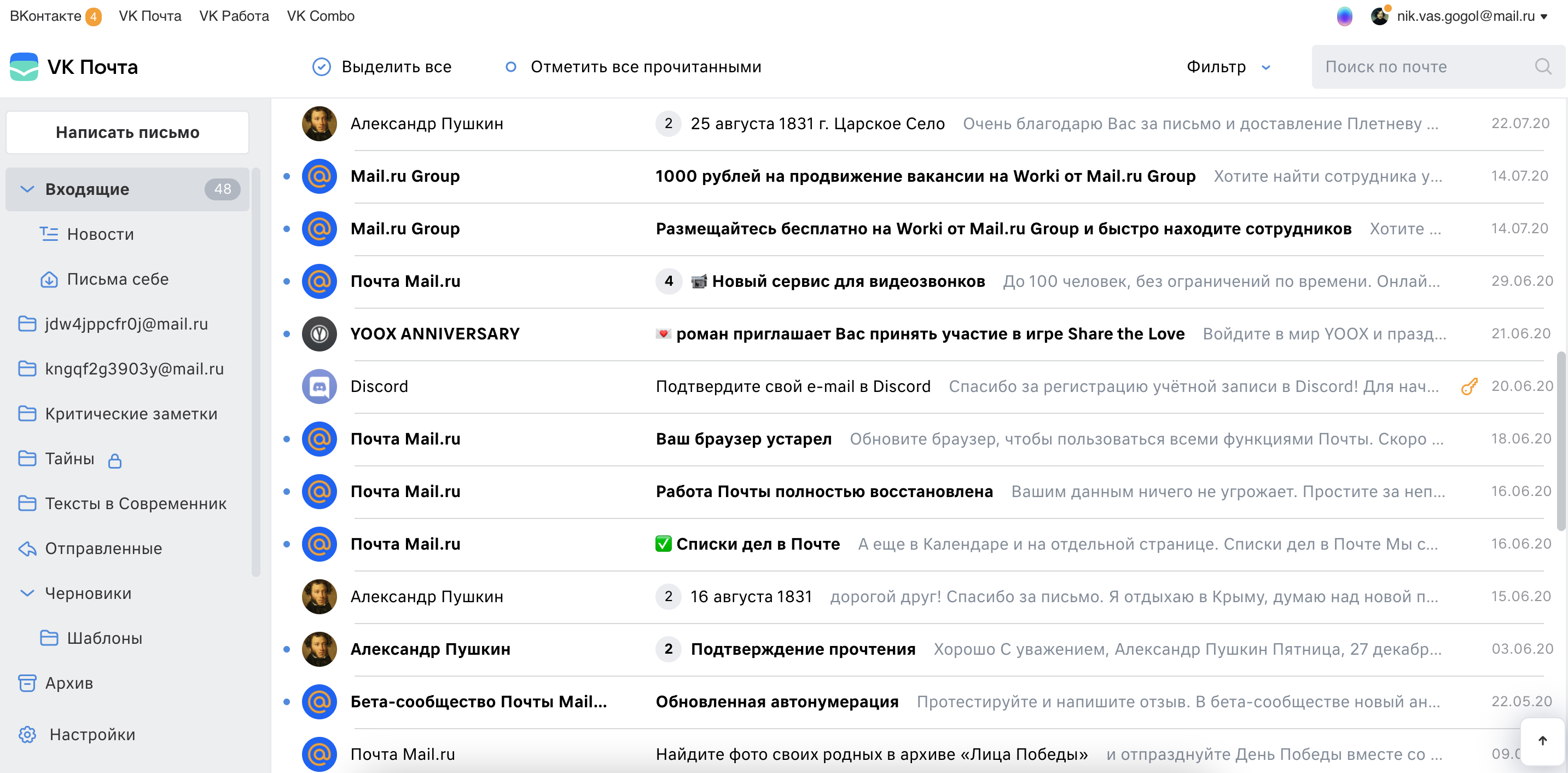The height and width of the screenshot is (773, 1568).
Task: Click the @ avatar on Ваш браузер устарел email
Action: 319,439
